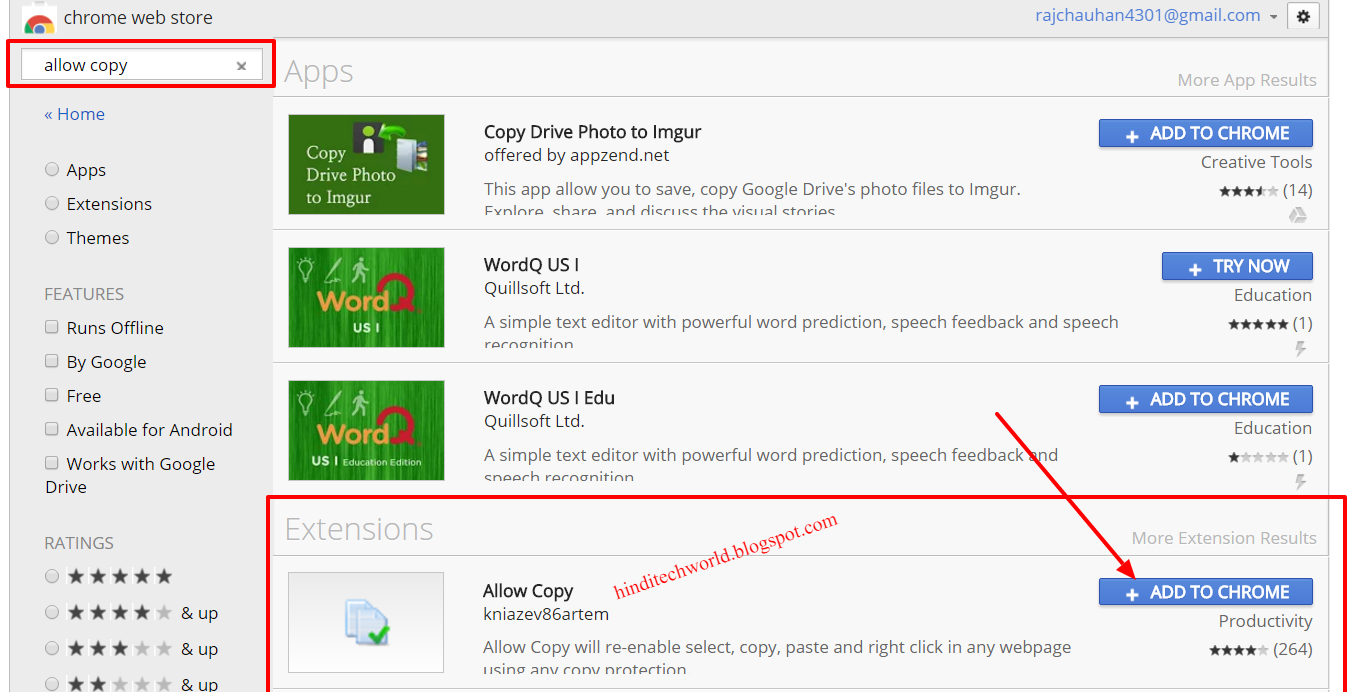Open the WordQ US I Edu title
This screenshot has width=1353, height=692.
pyautogui.click(x=549, y=398)
